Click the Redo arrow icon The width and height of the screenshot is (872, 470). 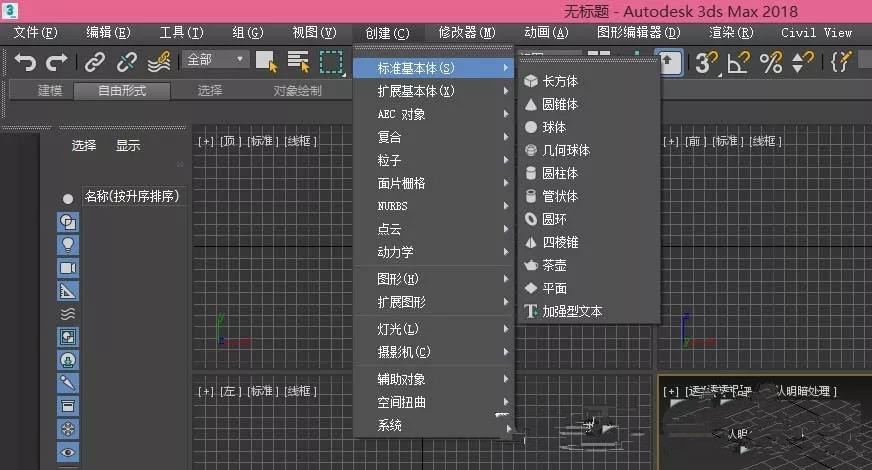56,62
